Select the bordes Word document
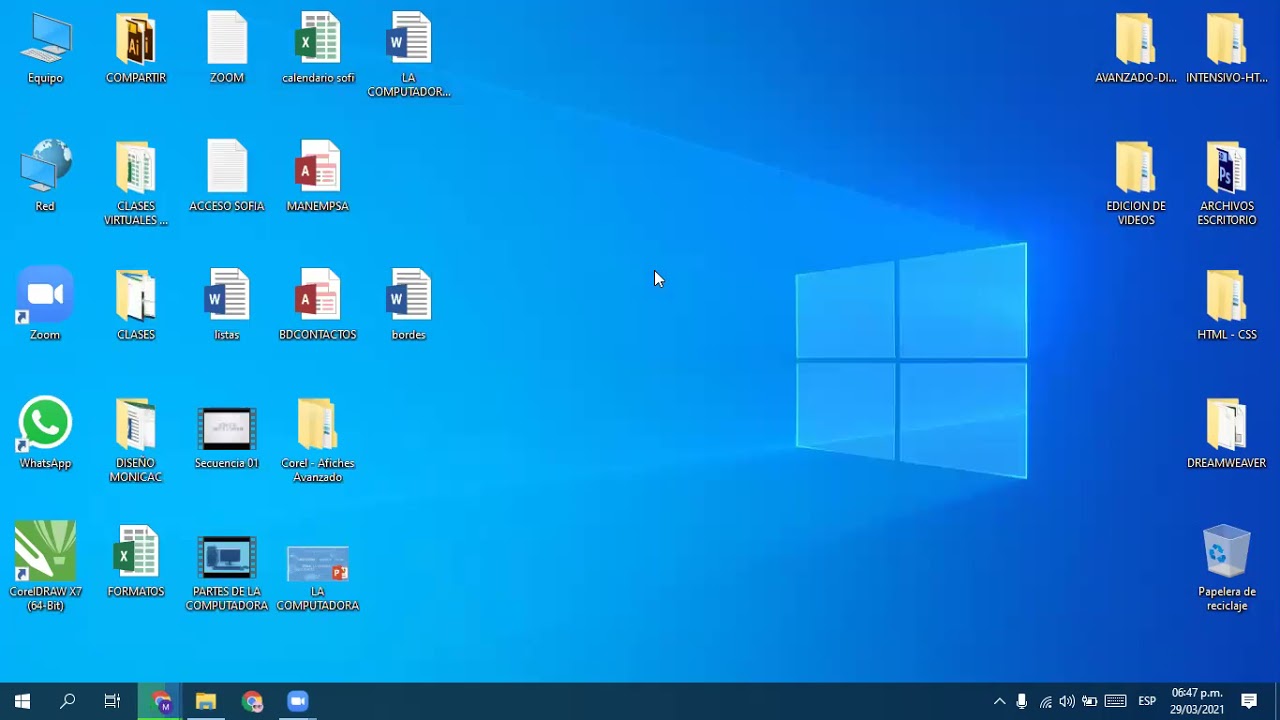Screen dimensions: 1280x720 pyautogui.click(x=409, y=304)
